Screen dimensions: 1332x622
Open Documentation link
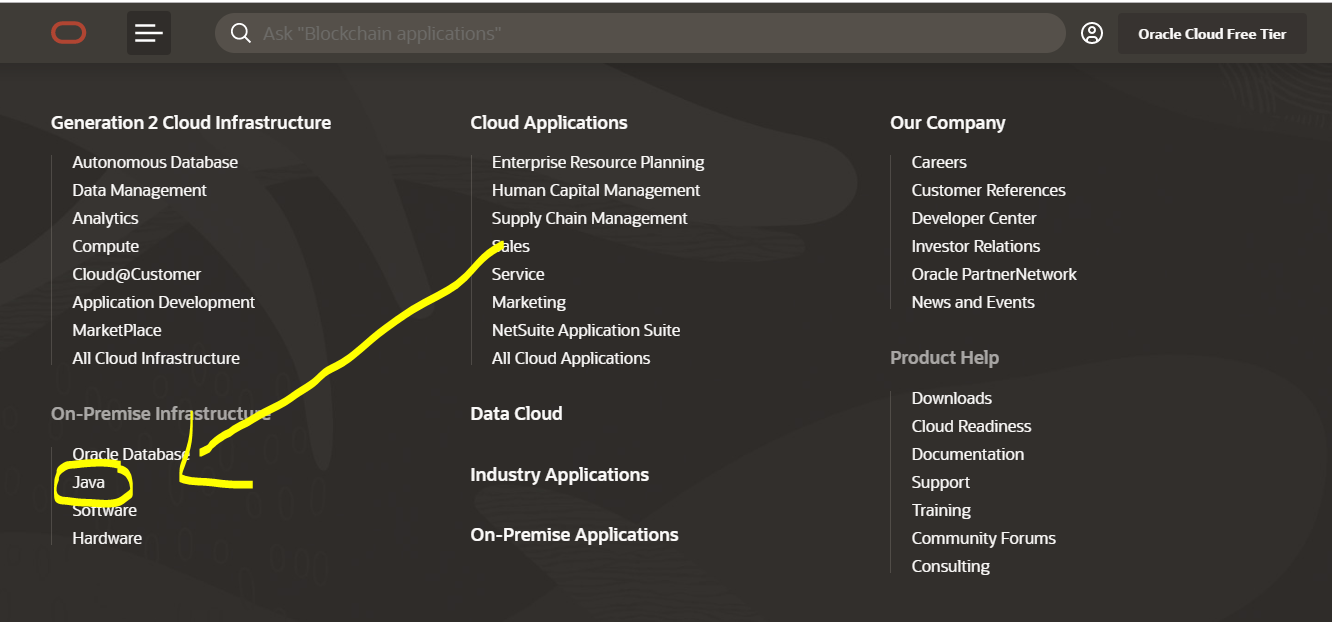click(x=968, y=454)
